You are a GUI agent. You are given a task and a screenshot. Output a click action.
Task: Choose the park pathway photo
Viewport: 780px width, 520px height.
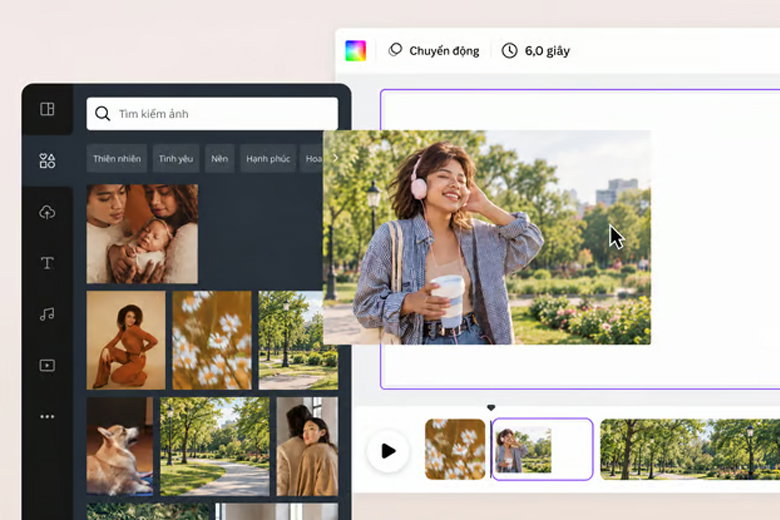coord(215,446)
